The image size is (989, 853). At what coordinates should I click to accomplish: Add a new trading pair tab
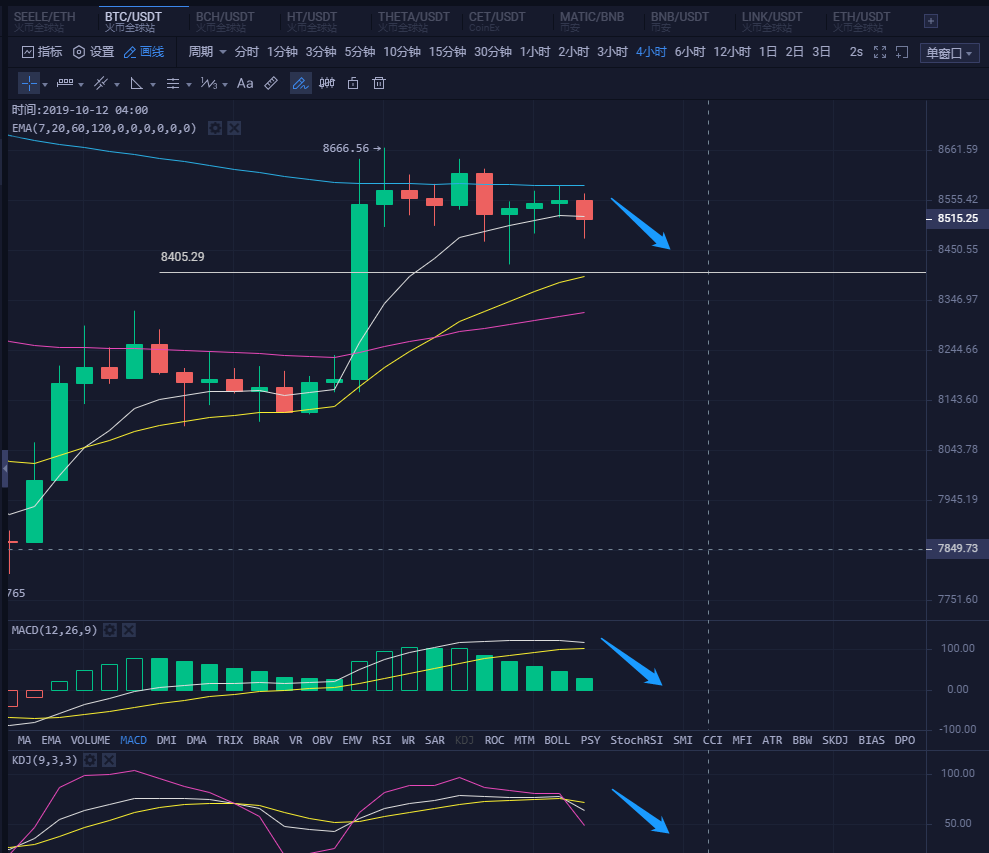coord(931,21)
